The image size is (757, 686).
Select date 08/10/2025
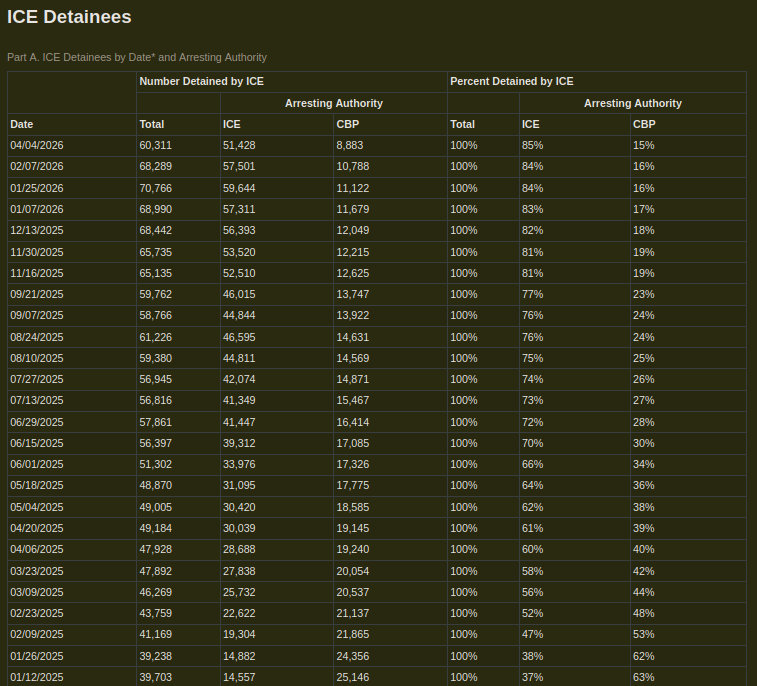[37, 359]
